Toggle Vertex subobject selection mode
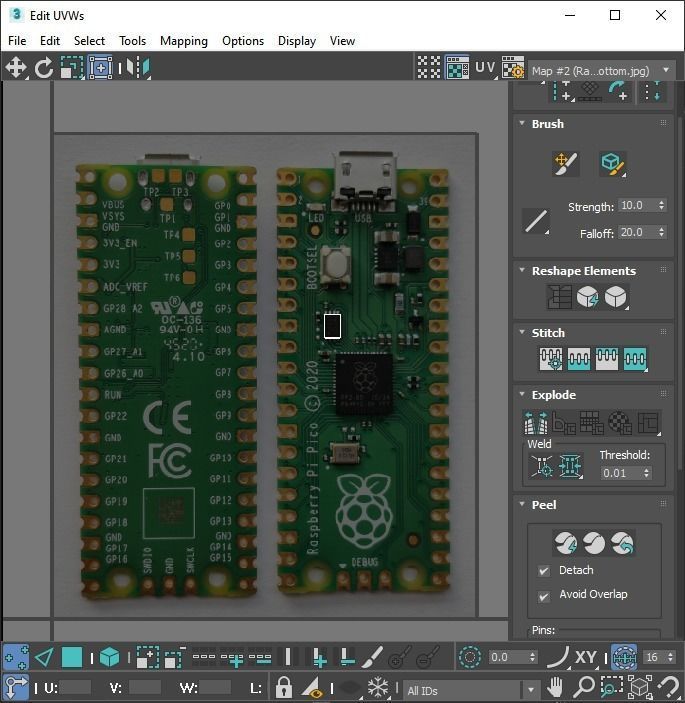 [16, 658]
